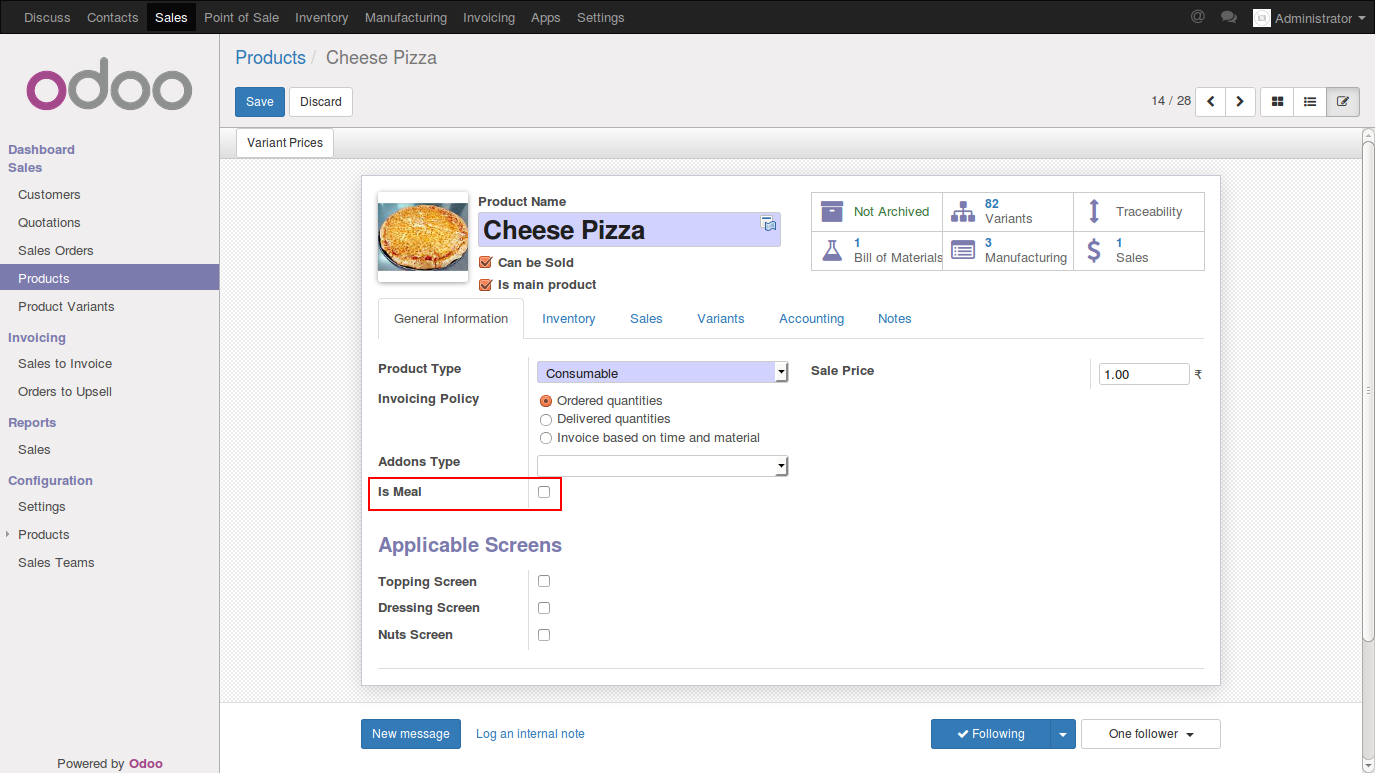Open Dashboard in the sidebar
The image size is (1375, 773).
coord(42,150)
